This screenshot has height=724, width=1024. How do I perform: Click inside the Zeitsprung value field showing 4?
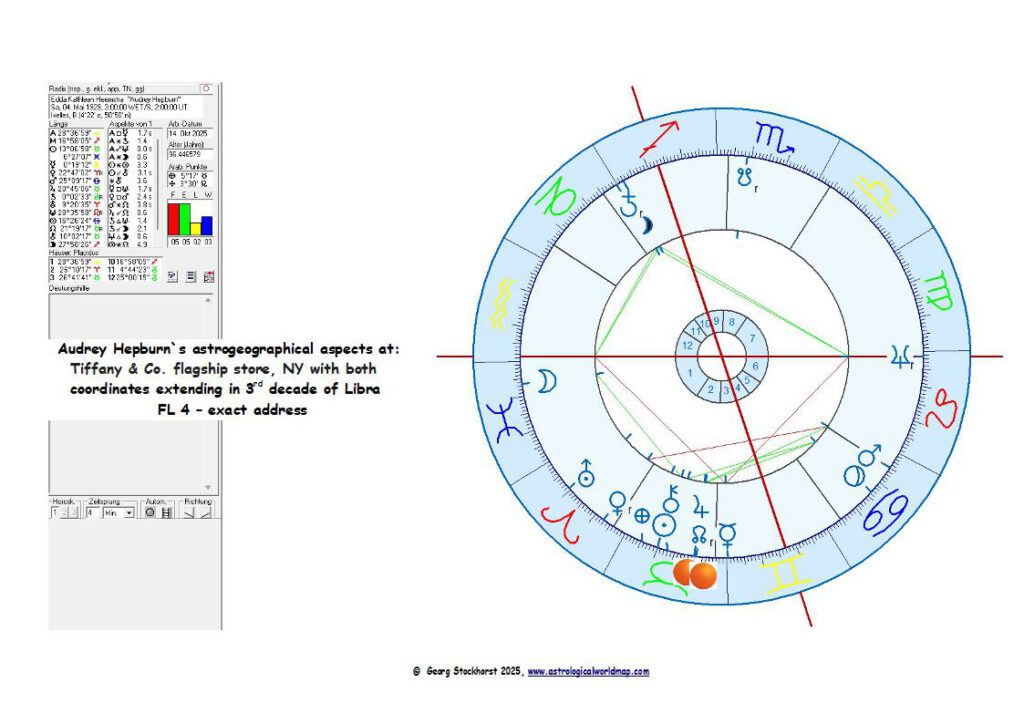(x=89, y=512)
